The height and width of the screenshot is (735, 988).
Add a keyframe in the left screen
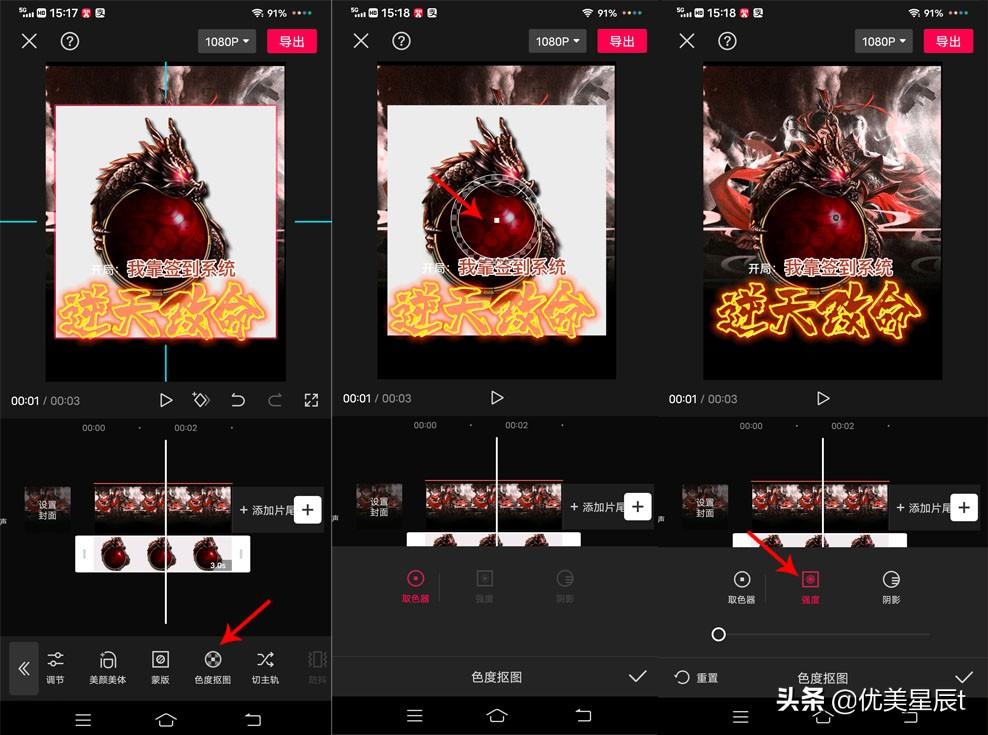(201, 400)
